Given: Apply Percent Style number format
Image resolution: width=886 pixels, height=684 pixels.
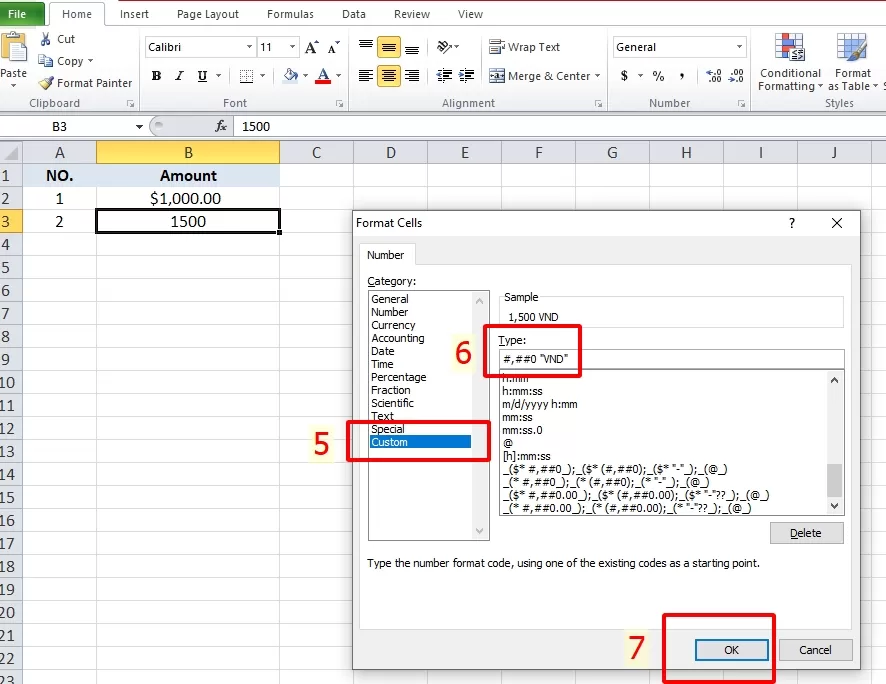Looking at the screenshot, I should [658, 76].
